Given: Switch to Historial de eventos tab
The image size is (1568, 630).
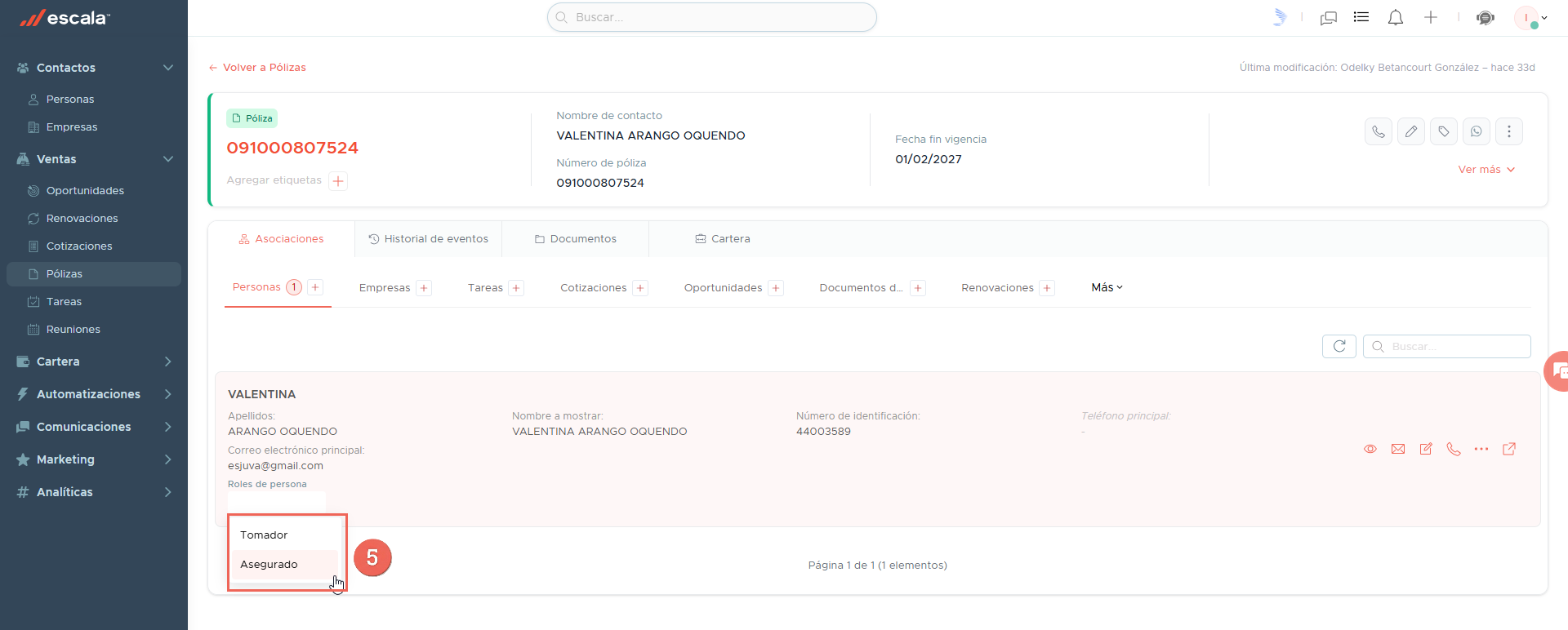Looking at the screenshot, I should [x=429, y=239].
